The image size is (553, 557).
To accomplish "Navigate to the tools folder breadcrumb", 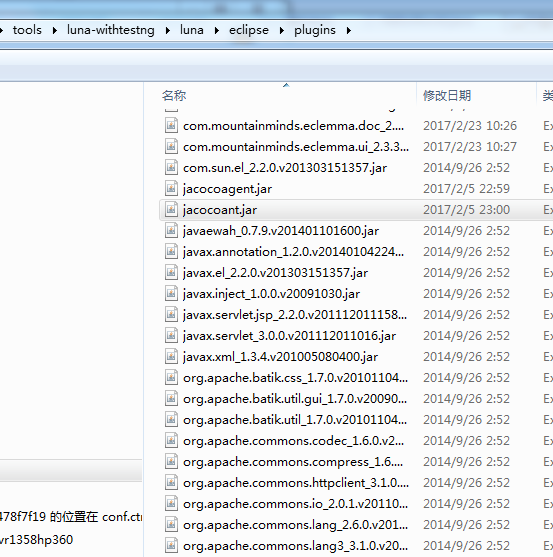I will (27, 30).
